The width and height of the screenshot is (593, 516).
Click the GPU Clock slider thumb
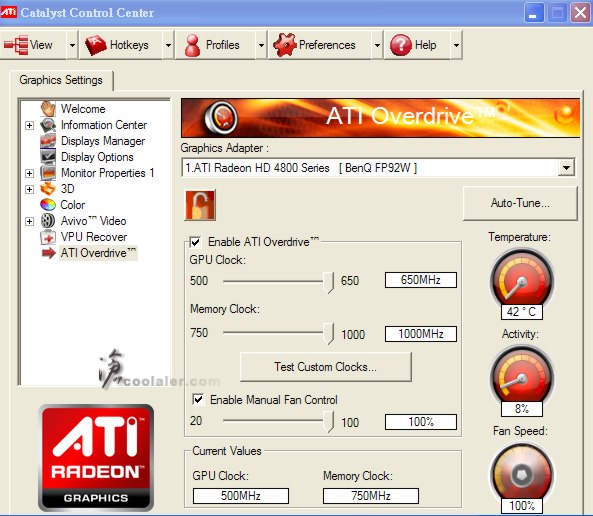328,282
